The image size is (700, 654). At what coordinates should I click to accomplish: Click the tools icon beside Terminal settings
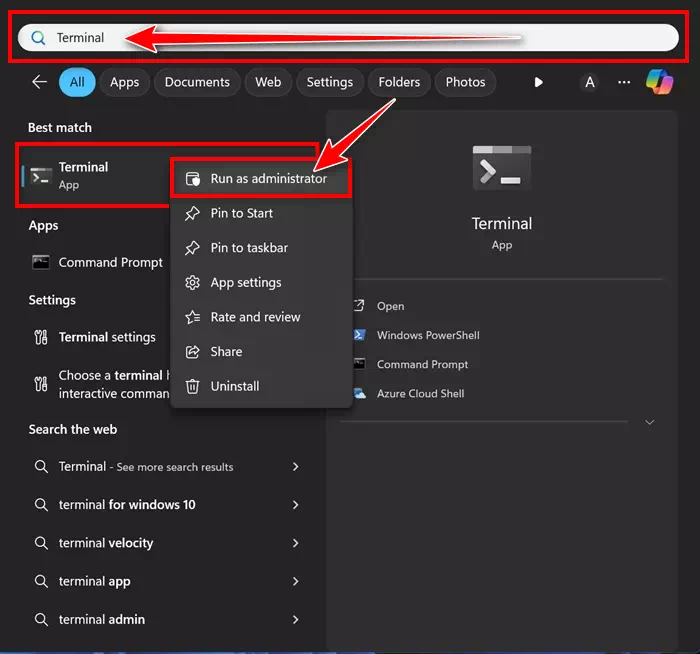click(x=41, y=337)
